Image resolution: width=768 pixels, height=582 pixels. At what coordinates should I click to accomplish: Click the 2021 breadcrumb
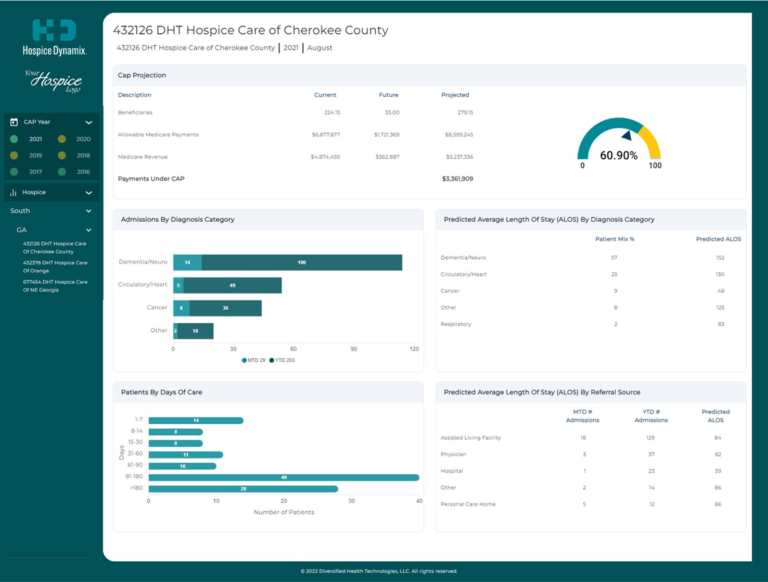(x=291, y=48)
